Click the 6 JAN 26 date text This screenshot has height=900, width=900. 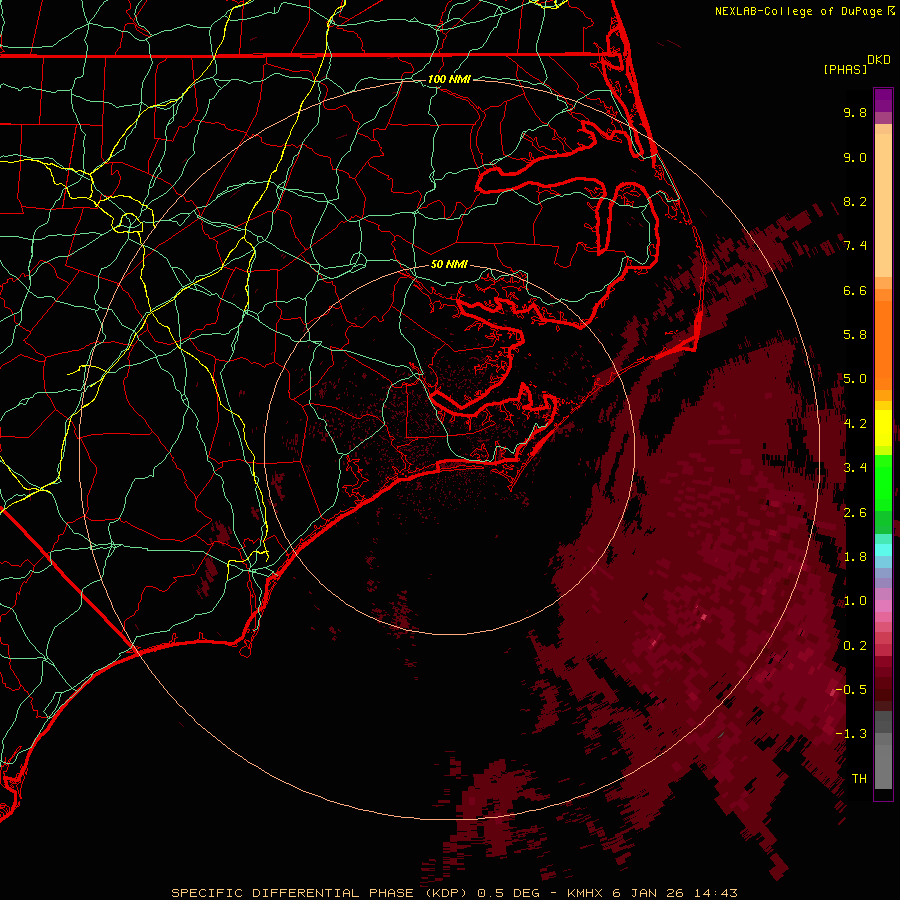point(649,893)
